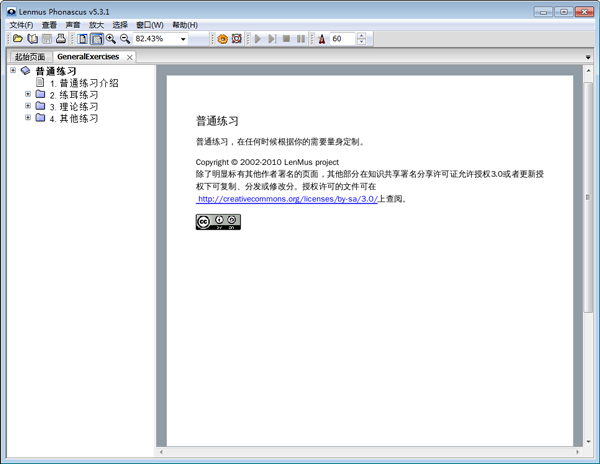The height and width of the screenshot is (464, 600).
Task: Click the zoom in magnifier icon
Action: coord(111,39)
